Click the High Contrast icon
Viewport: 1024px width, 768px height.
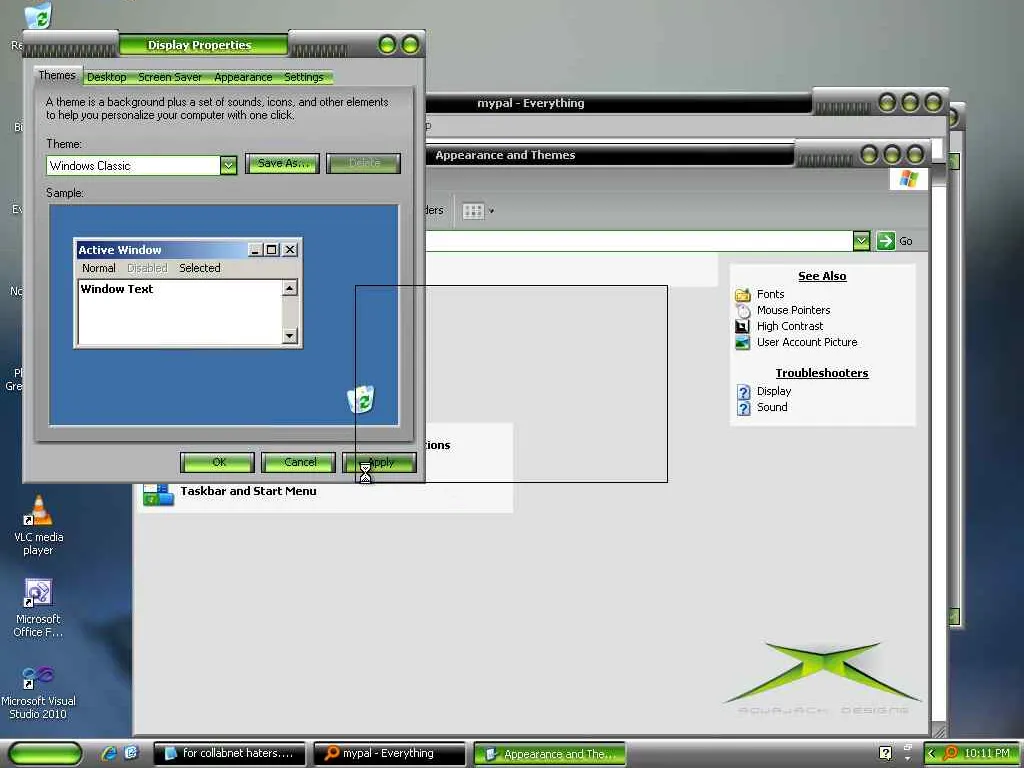tap(743, 327)
